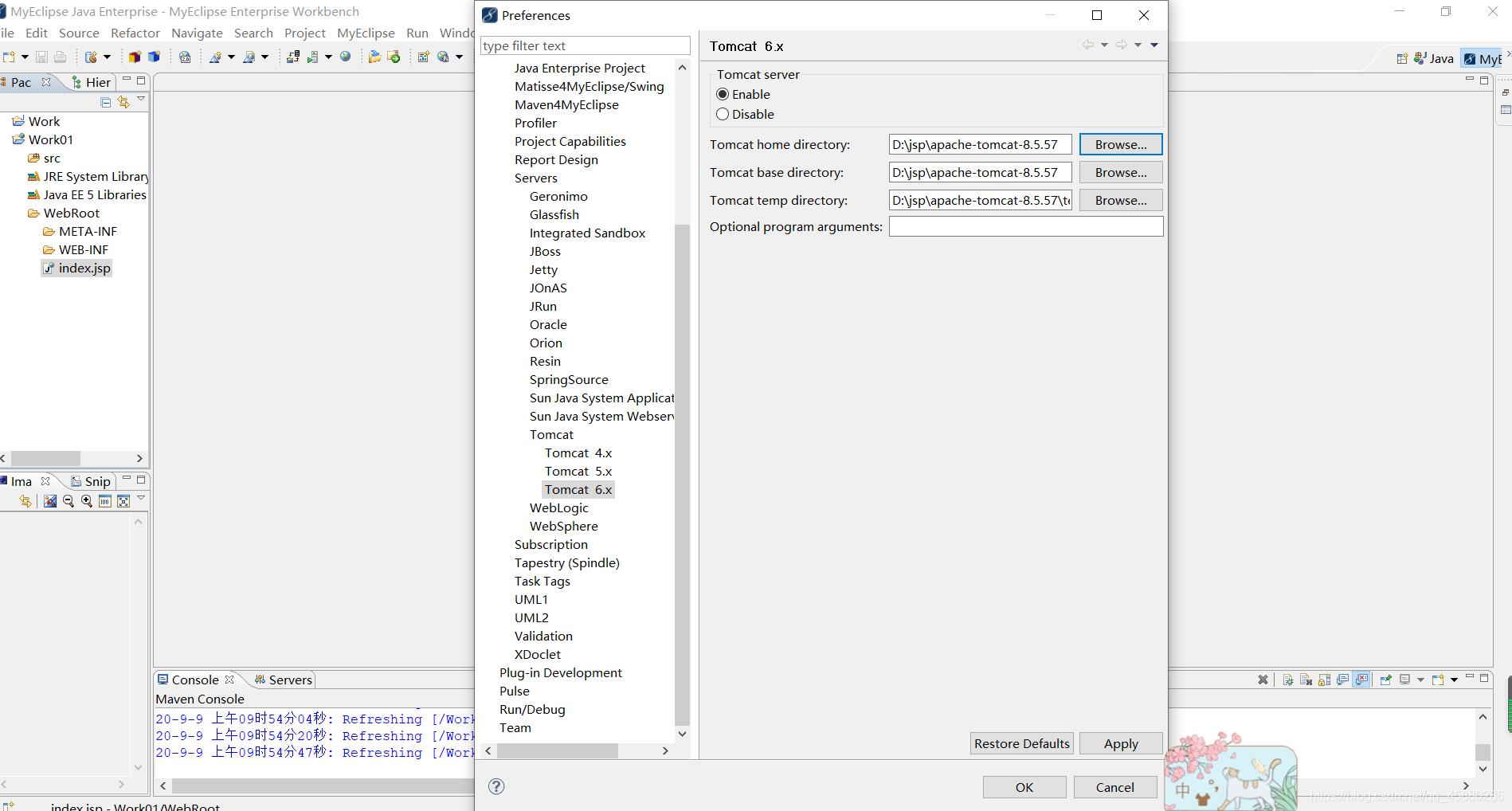Click the Save disk icon in main toolbar
Image resolution: width=1512 pixels, height=811 pixels.
pyautogui.click(x=41, y=57)
